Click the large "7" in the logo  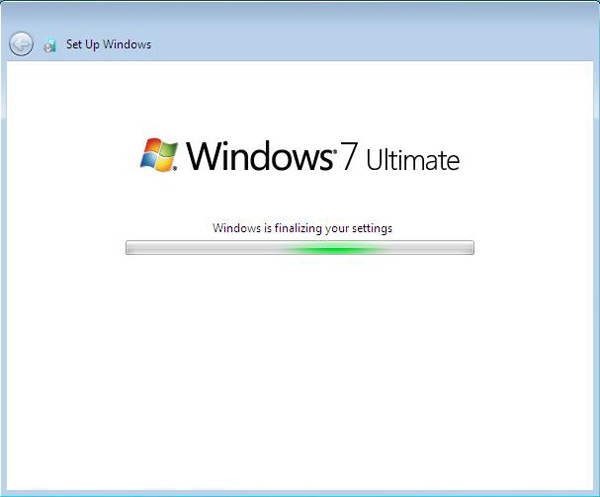pyautogui.click(x=349, y=157)
